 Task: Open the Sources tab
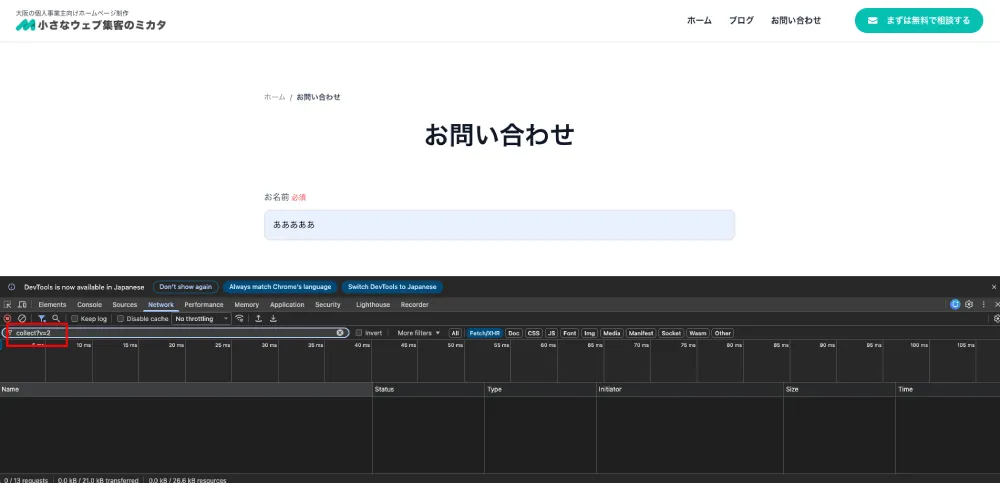[125, 305]
